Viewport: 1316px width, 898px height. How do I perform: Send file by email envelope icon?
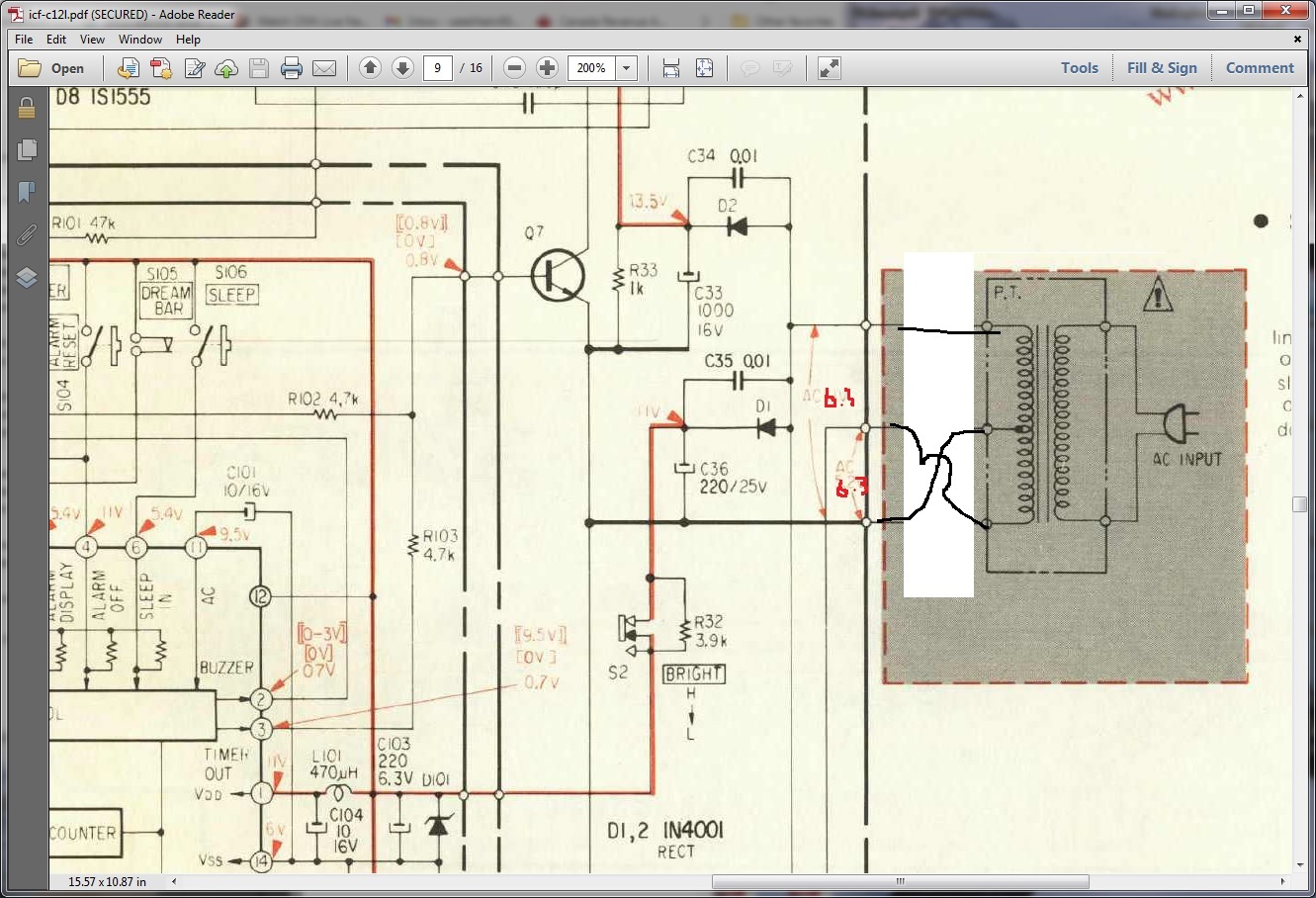tap(324, 68)
